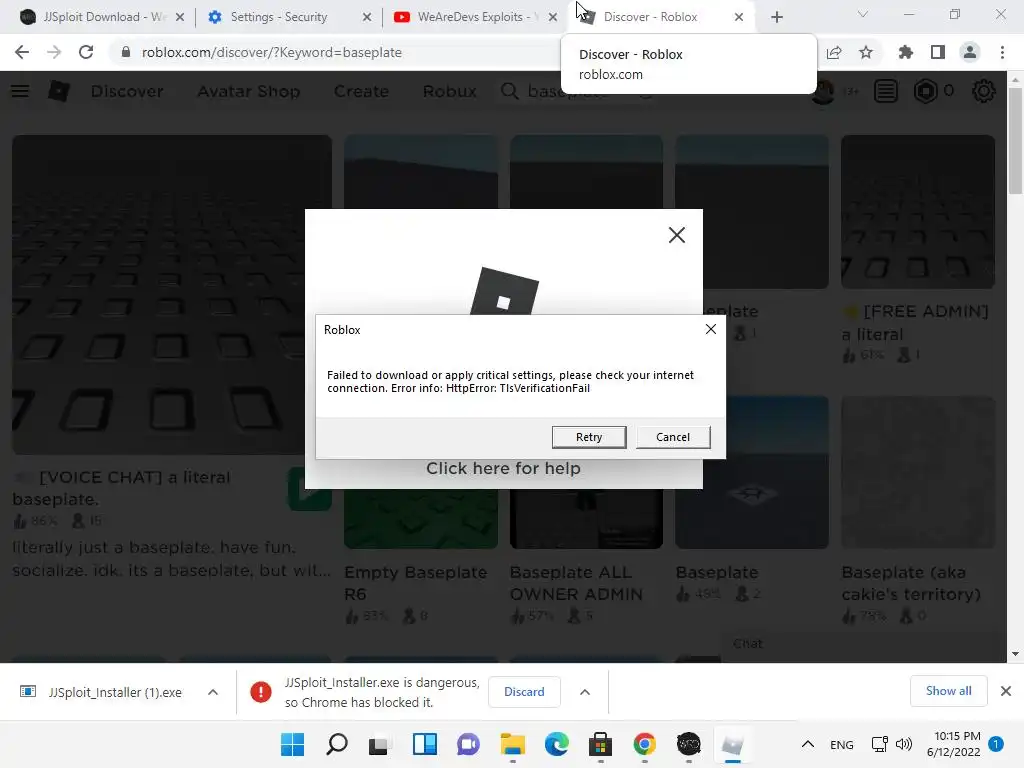The image size is (1024, 768).
Task: Close the Chrome downloads bar
Action: 1006,691
